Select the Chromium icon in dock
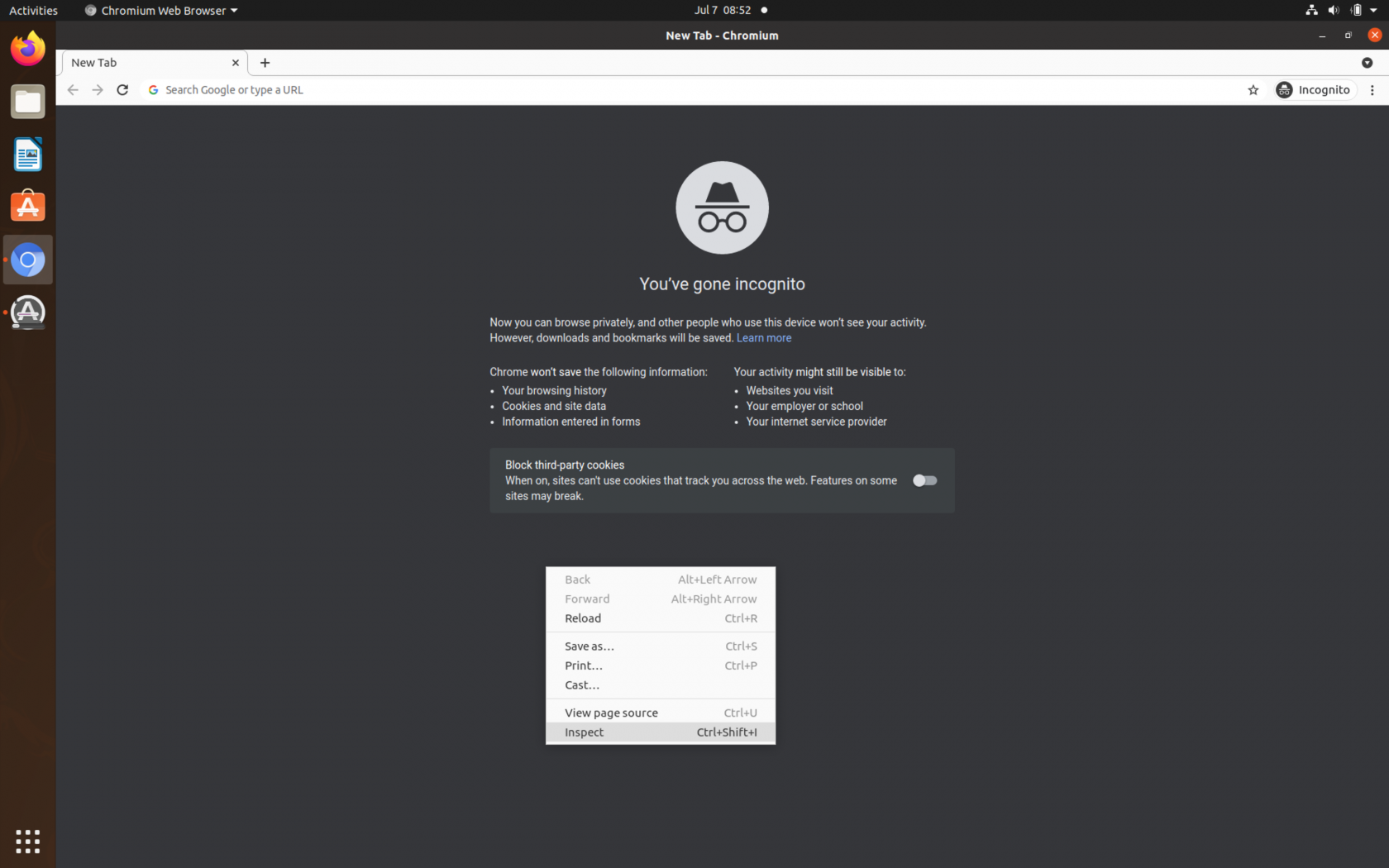The width and height of the screenshot is (1389, 868). (27, 260)
